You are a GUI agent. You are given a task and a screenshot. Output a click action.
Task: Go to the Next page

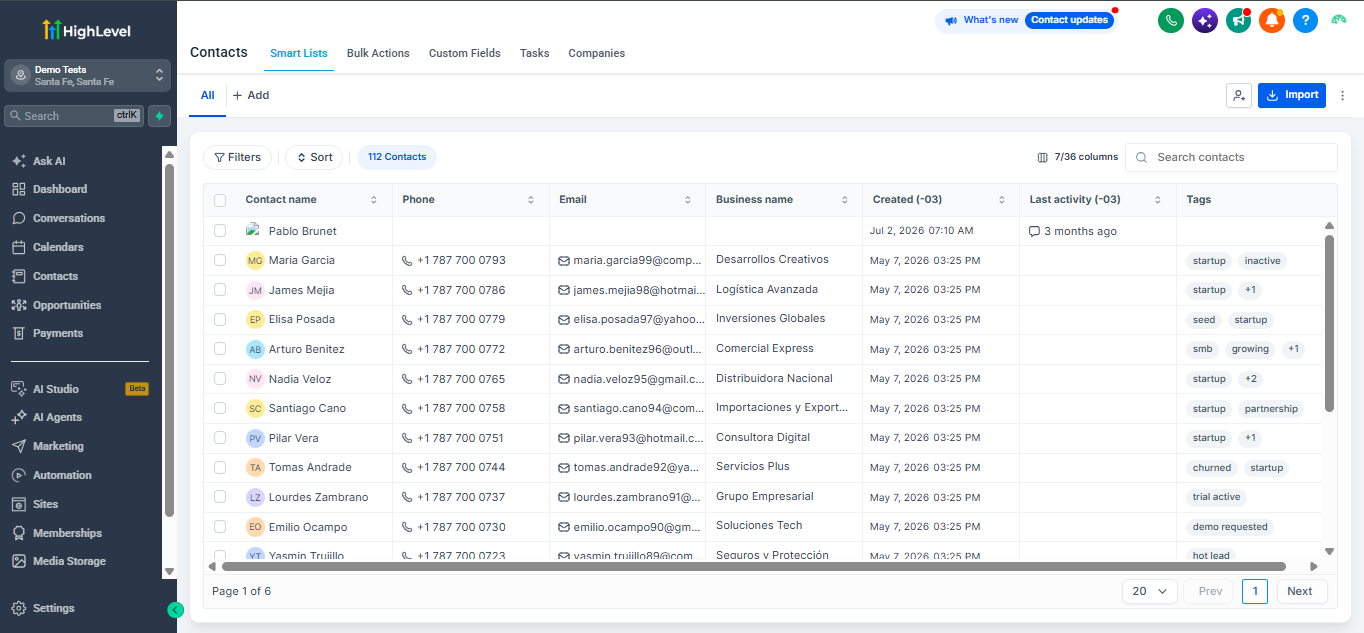pyautogui.click(x=1301, y=591)
